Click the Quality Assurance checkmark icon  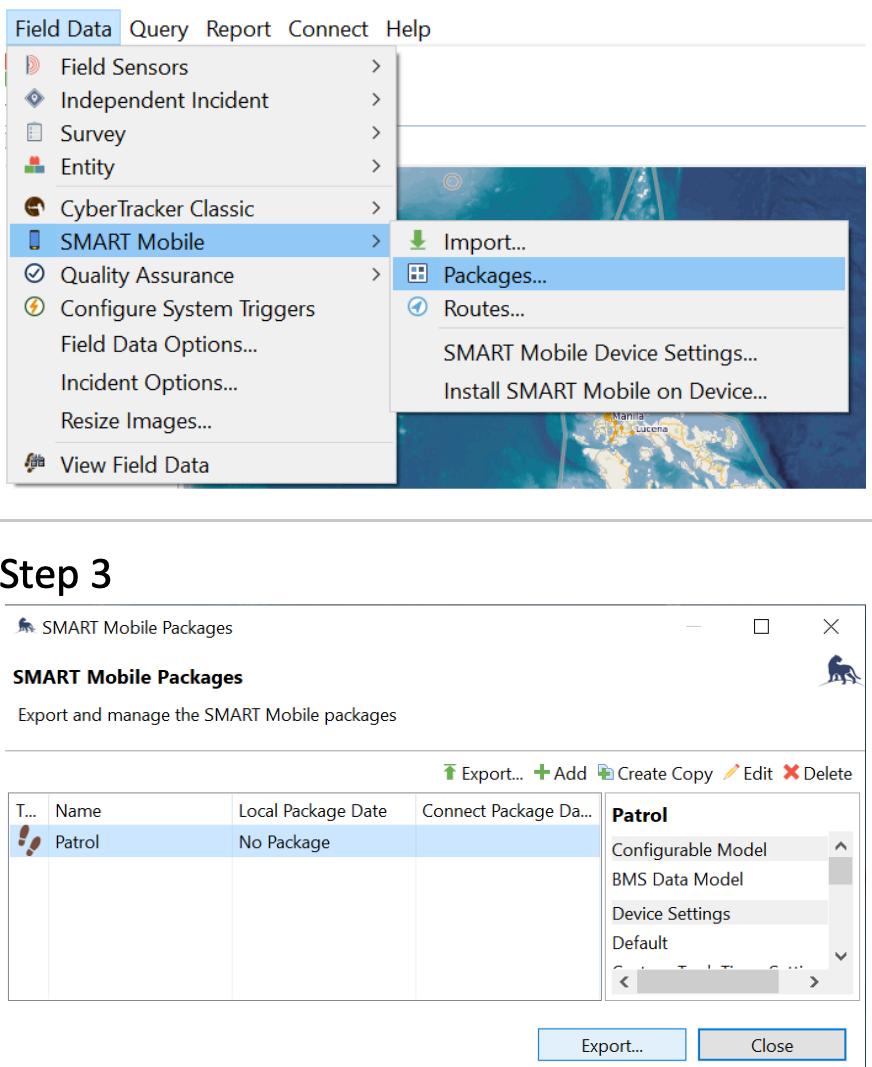coord(34,274)
